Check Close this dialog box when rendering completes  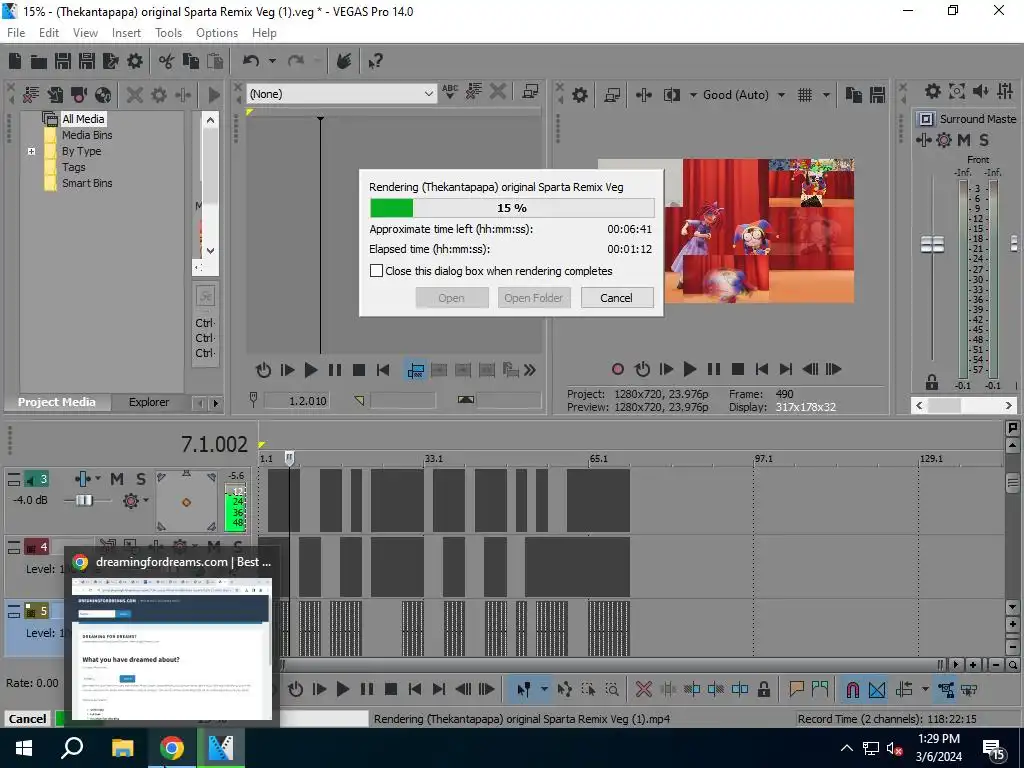click(x=376, y=270)
